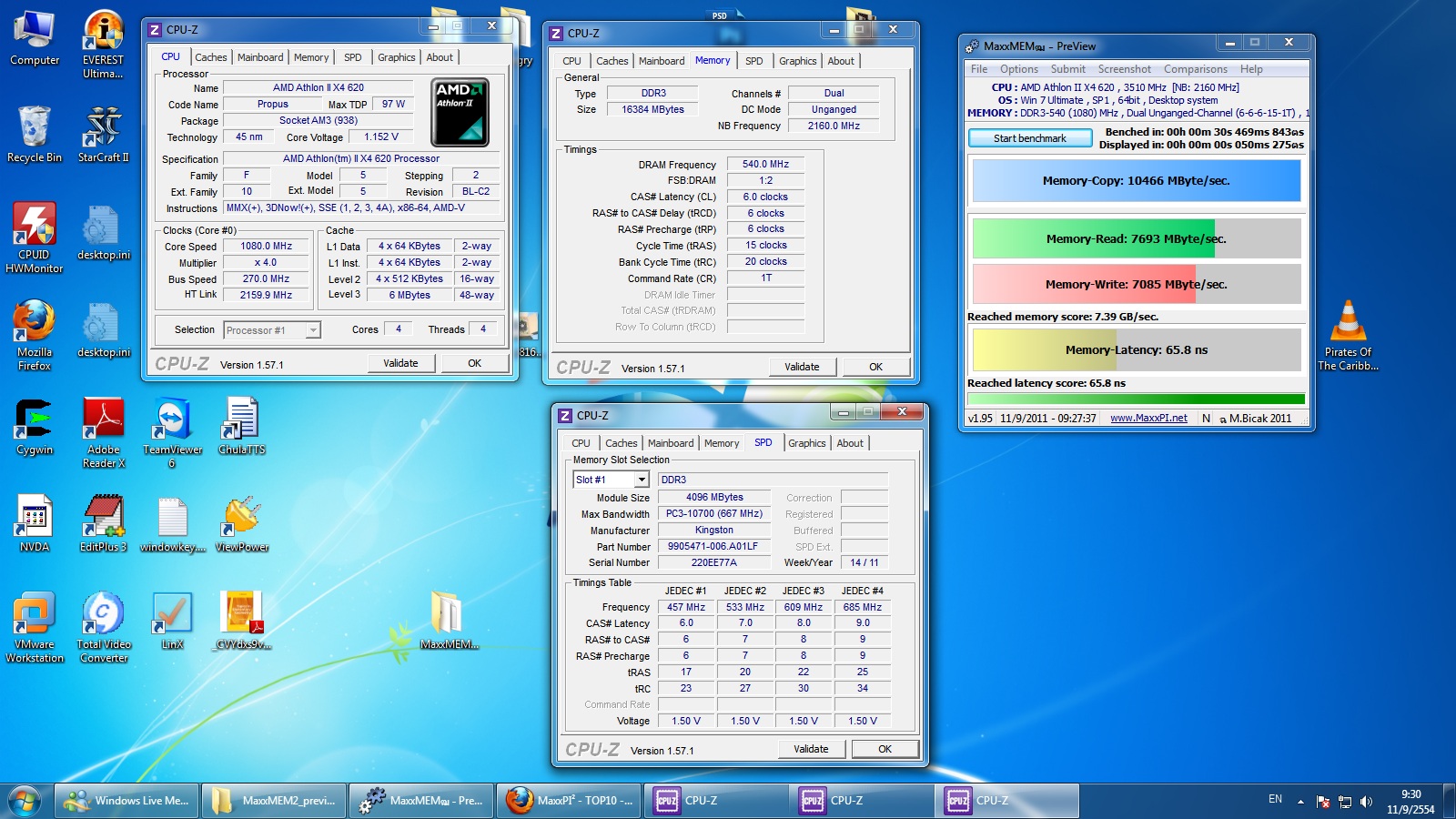The width and height of the screenshot is (1456, 819).
Task: Switch to MaxxPI² TOP10 Firefox taskbar item
Action: [x=570, y=801]
